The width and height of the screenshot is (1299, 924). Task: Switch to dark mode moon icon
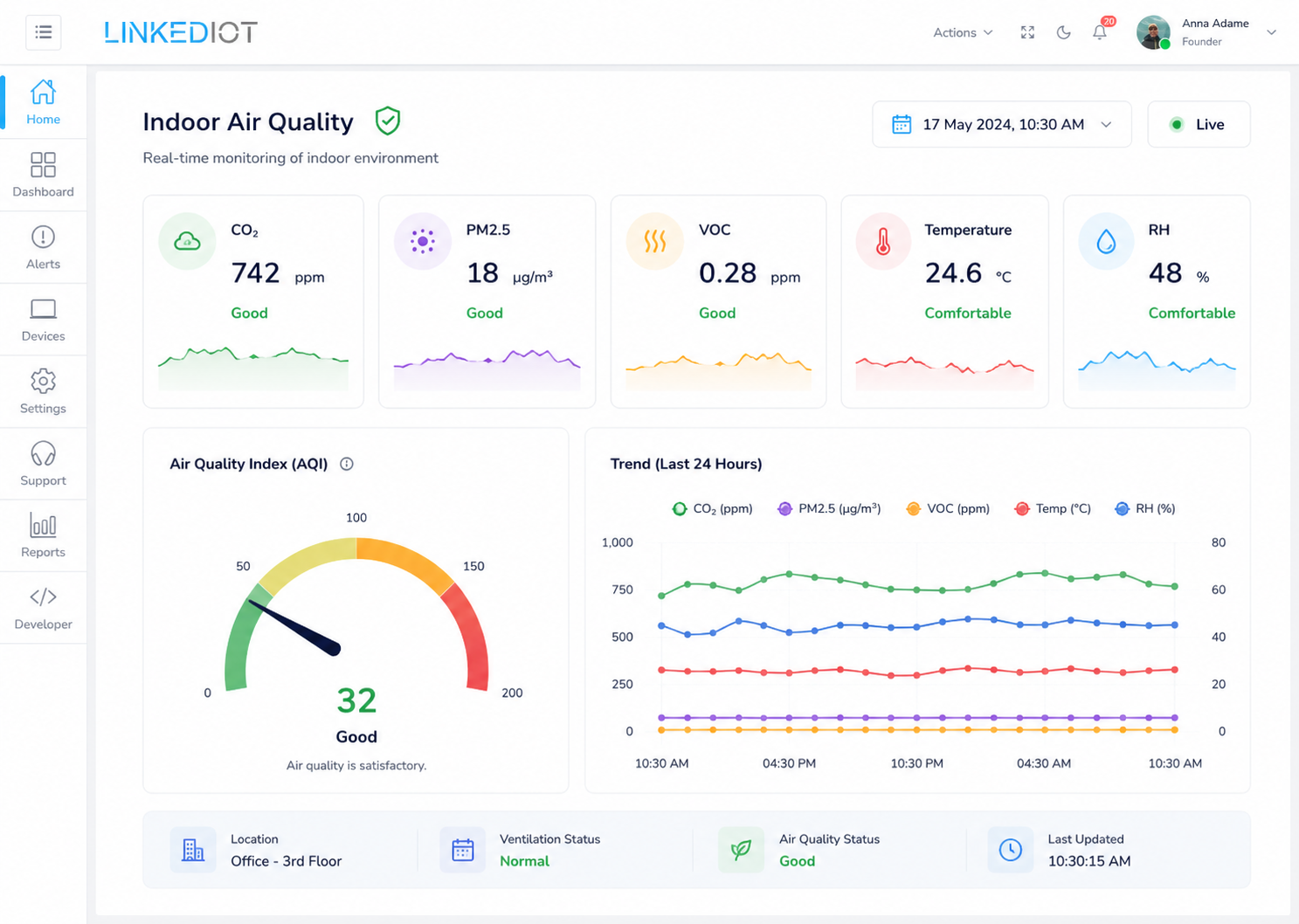pos(1063,32)
